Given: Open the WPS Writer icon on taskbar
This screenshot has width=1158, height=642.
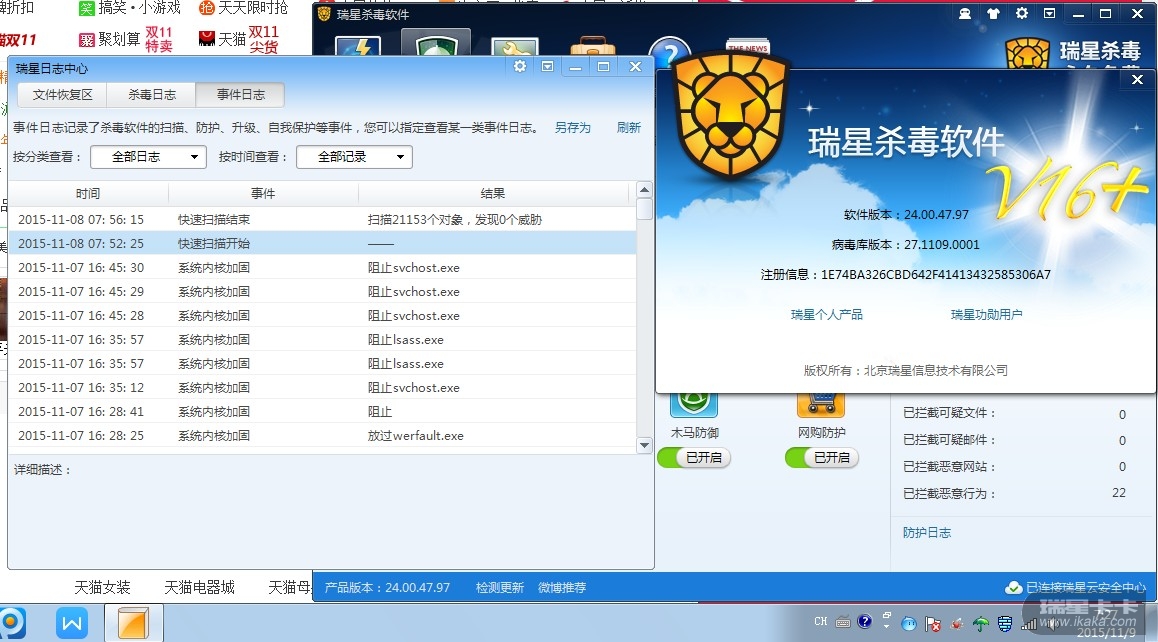Looking at the screenshot, I should 72,624.
